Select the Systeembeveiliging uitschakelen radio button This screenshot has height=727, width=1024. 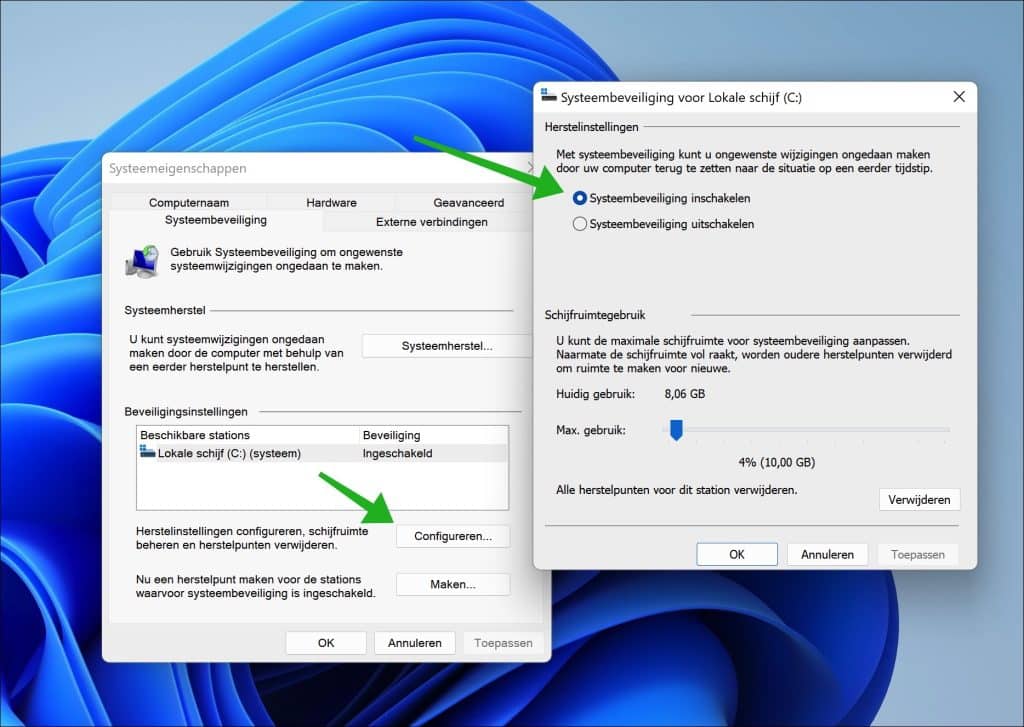pos(580,223)
